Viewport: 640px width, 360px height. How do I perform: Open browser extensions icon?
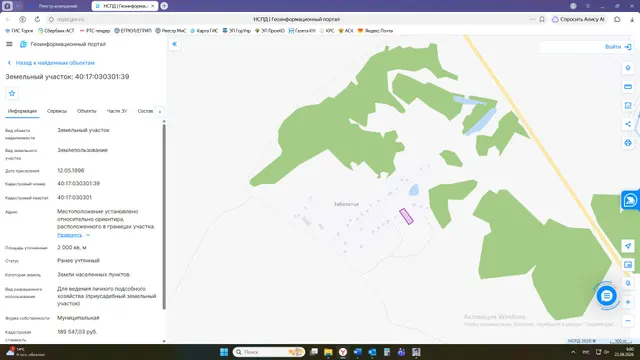(617, 19)
